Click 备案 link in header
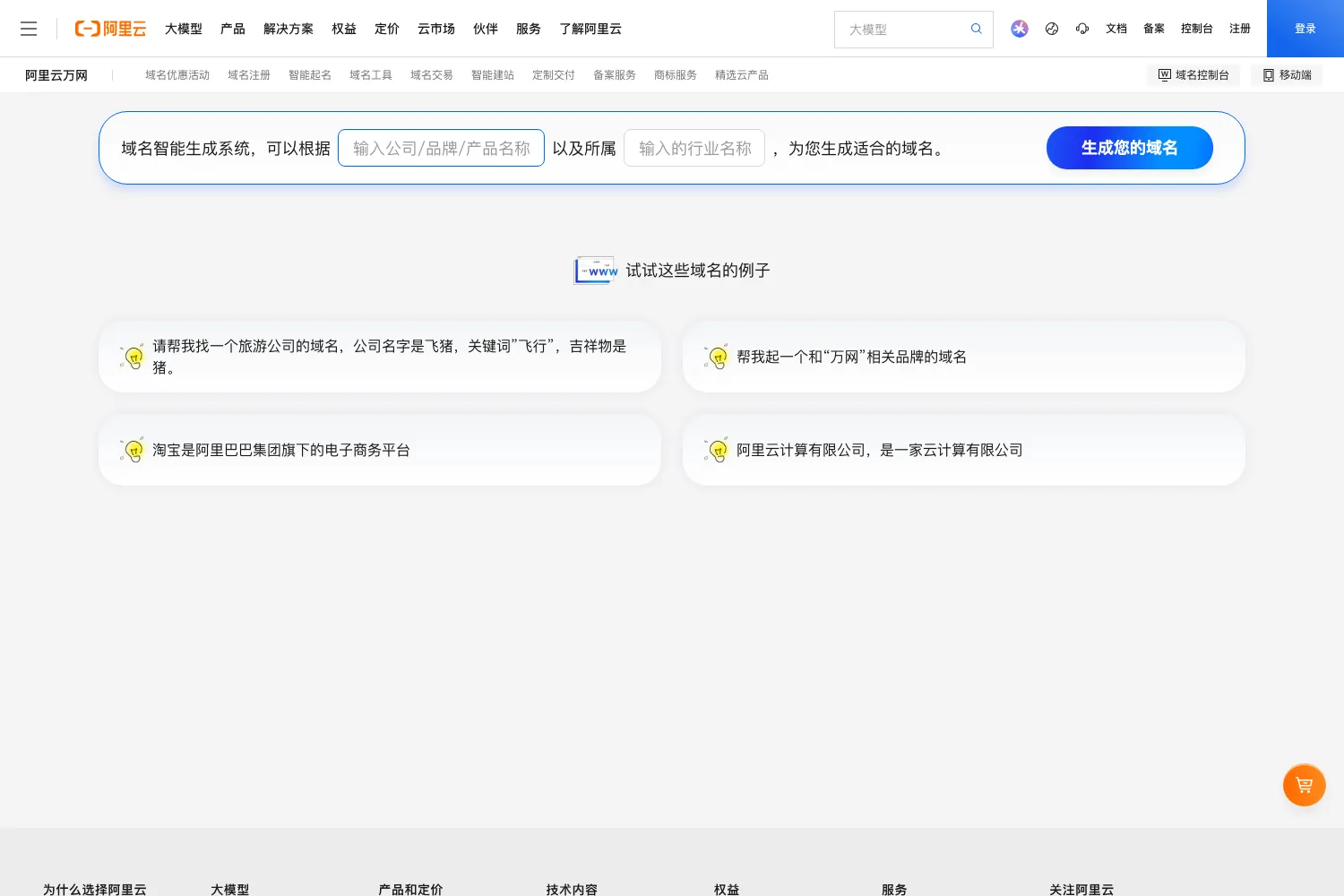1344x896 pixels. (1154, 29)
